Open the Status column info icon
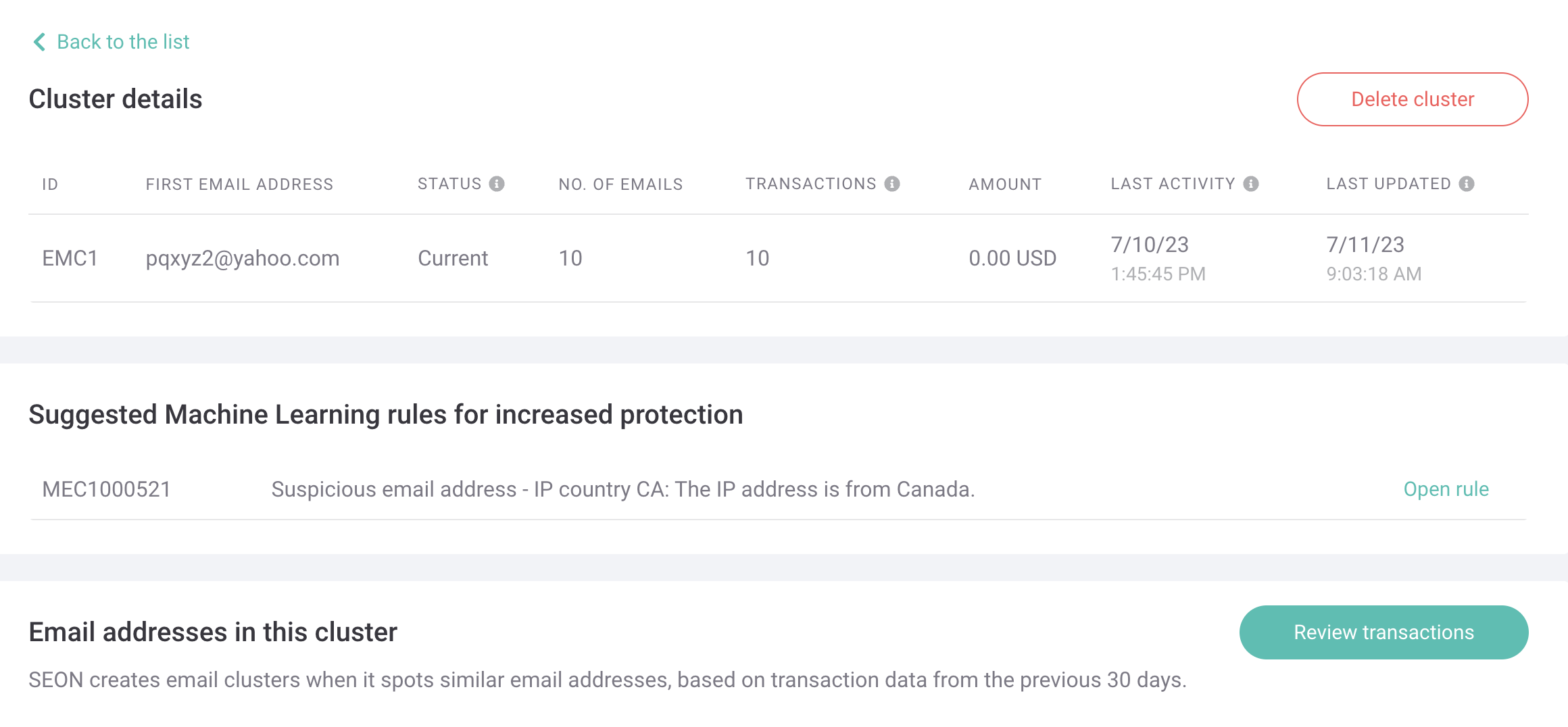Screen dimensions: 1568x727 497,184
